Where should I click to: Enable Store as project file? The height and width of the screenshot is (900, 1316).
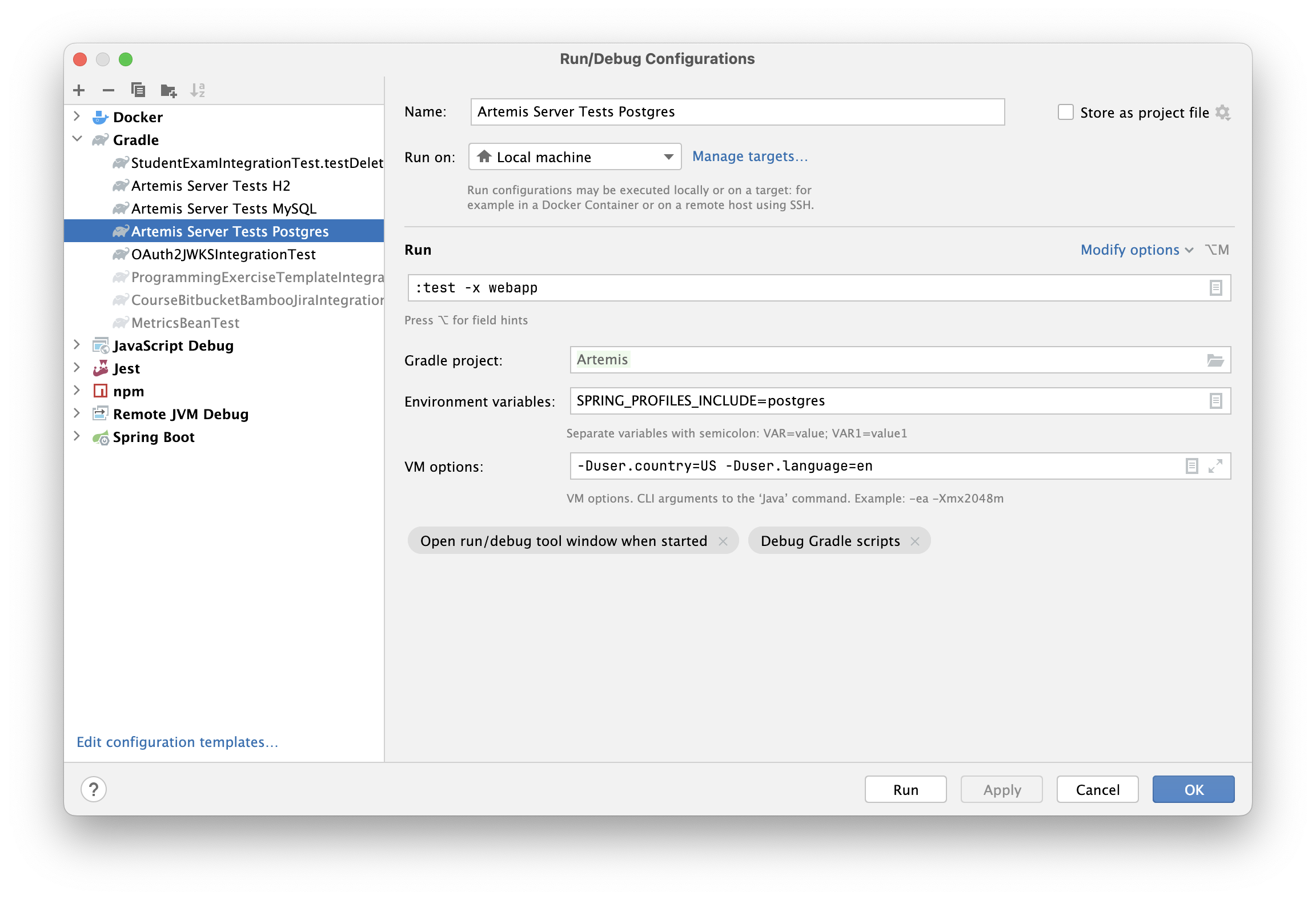pos(1065,112)
